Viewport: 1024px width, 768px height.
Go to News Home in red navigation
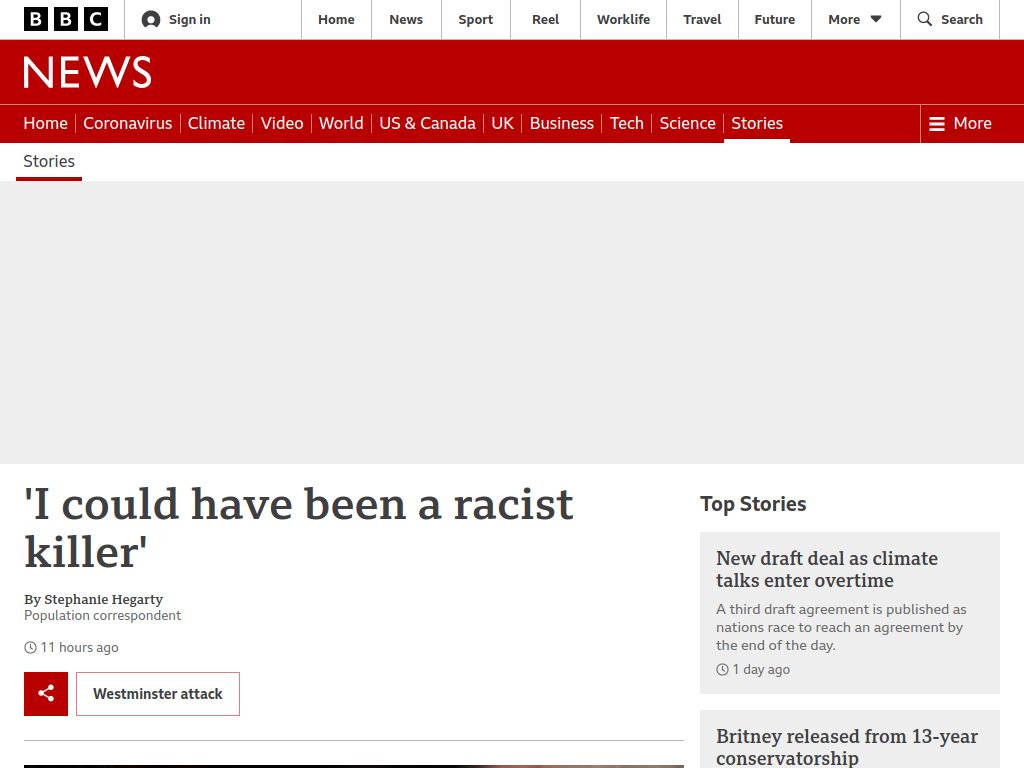(46, 123)
